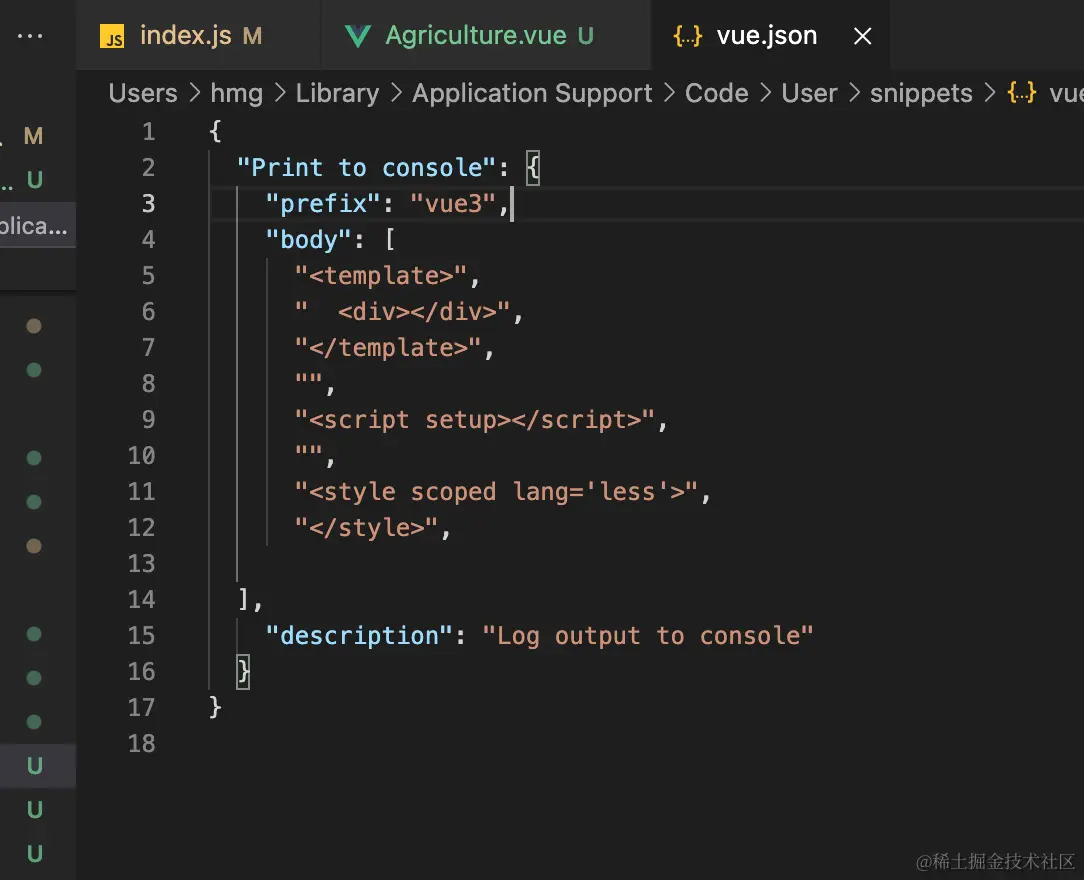The width and height of the screenshot is (1084, 880).
Task: Click the highlighted opening brace on line 2
Action: (532, 168)
